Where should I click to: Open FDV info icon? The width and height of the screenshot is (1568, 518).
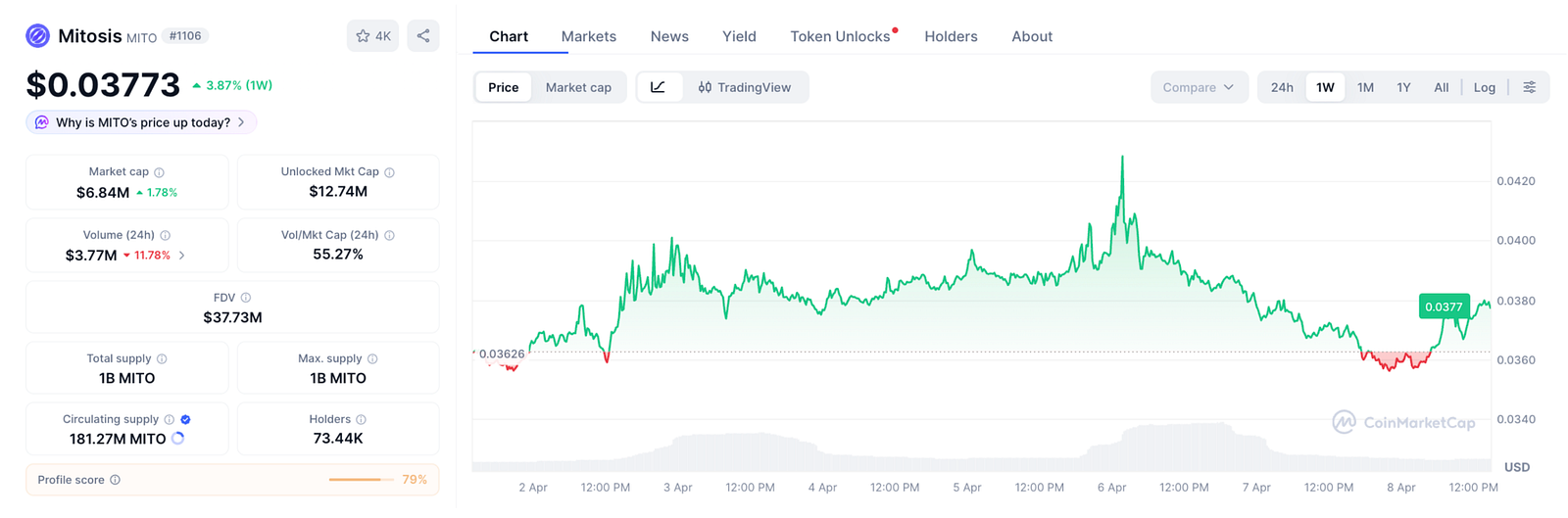click(x=246, y=298)
